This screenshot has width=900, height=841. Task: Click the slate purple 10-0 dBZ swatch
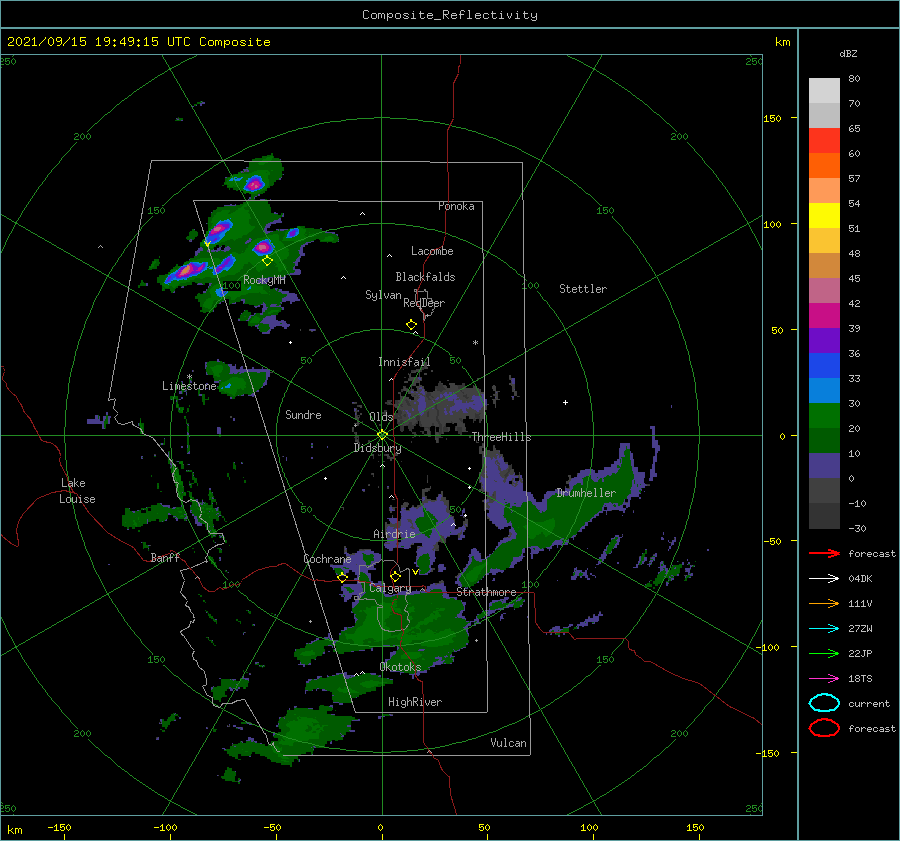(824, 466)
